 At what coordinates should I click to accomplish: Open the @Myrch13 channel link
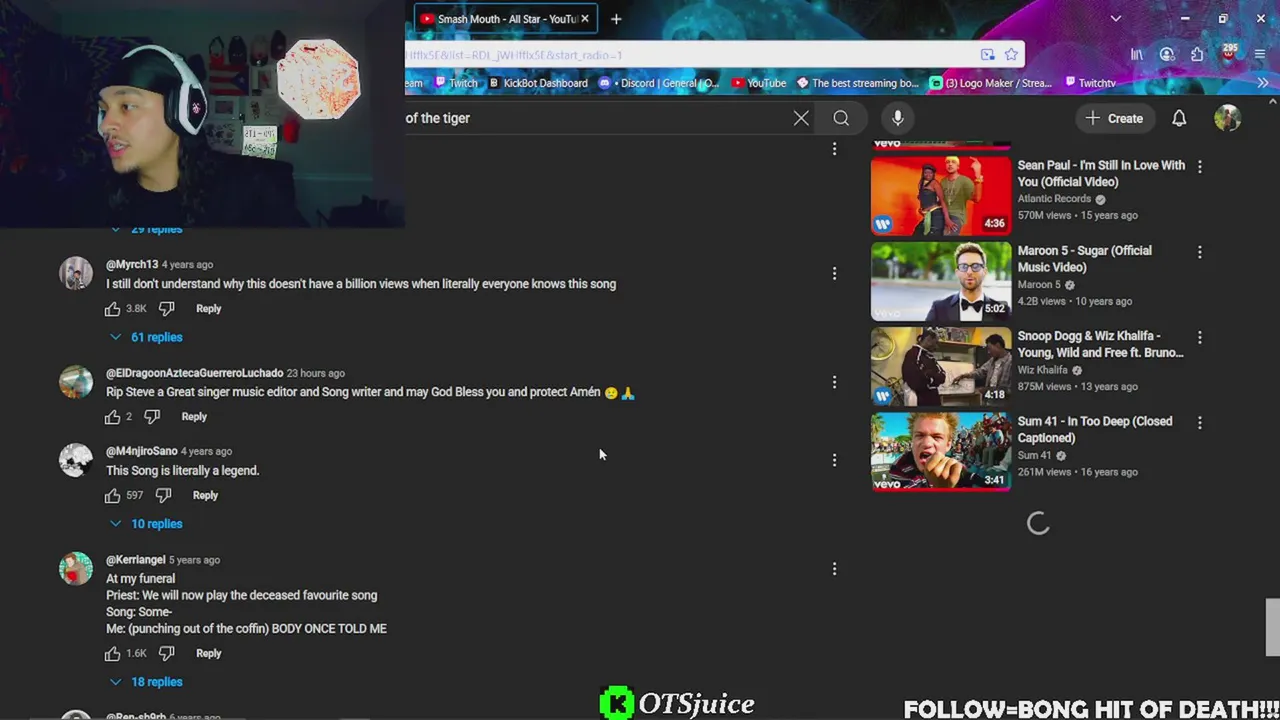(x=132, y=265)
